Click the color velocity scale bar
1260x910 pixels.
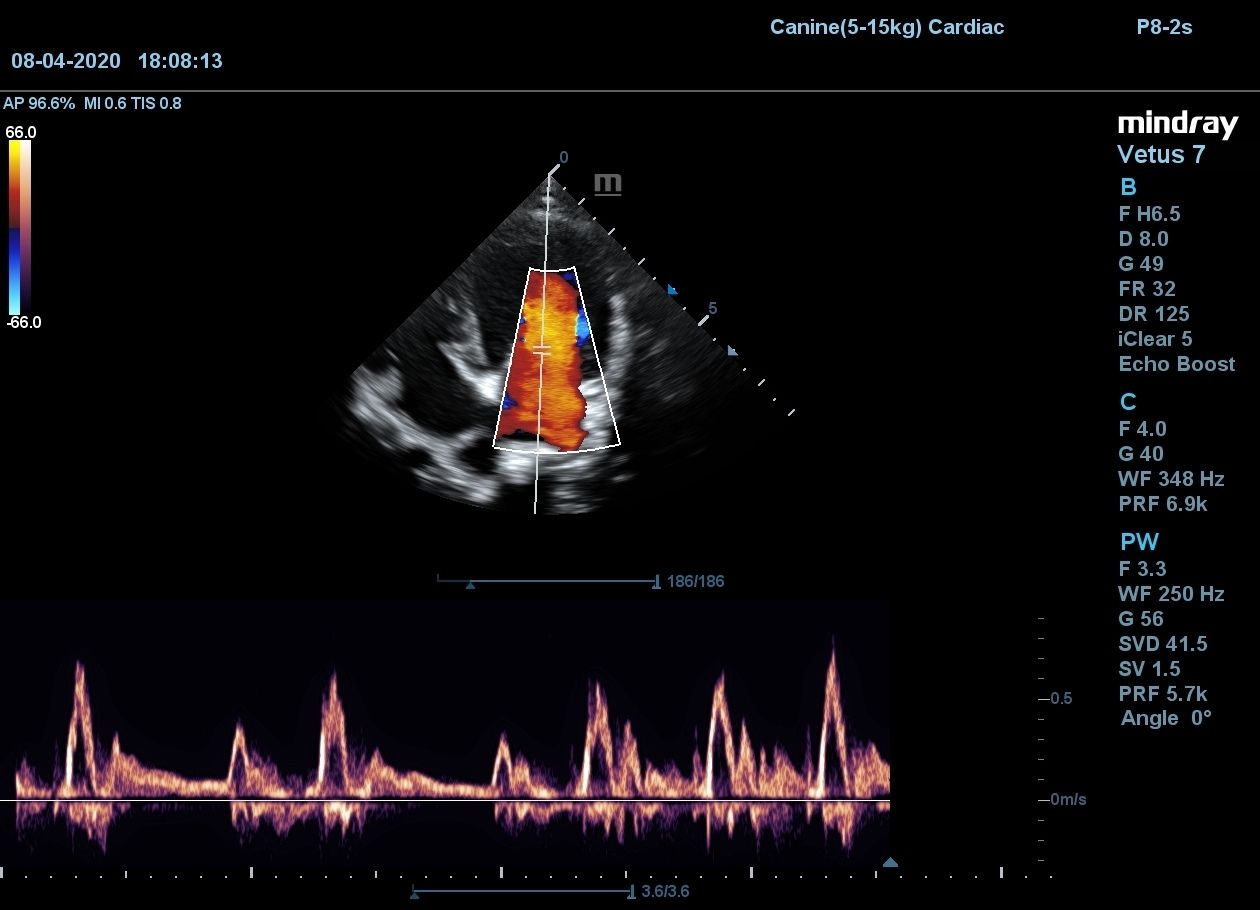pyautogui.click(x=20, y=227)
